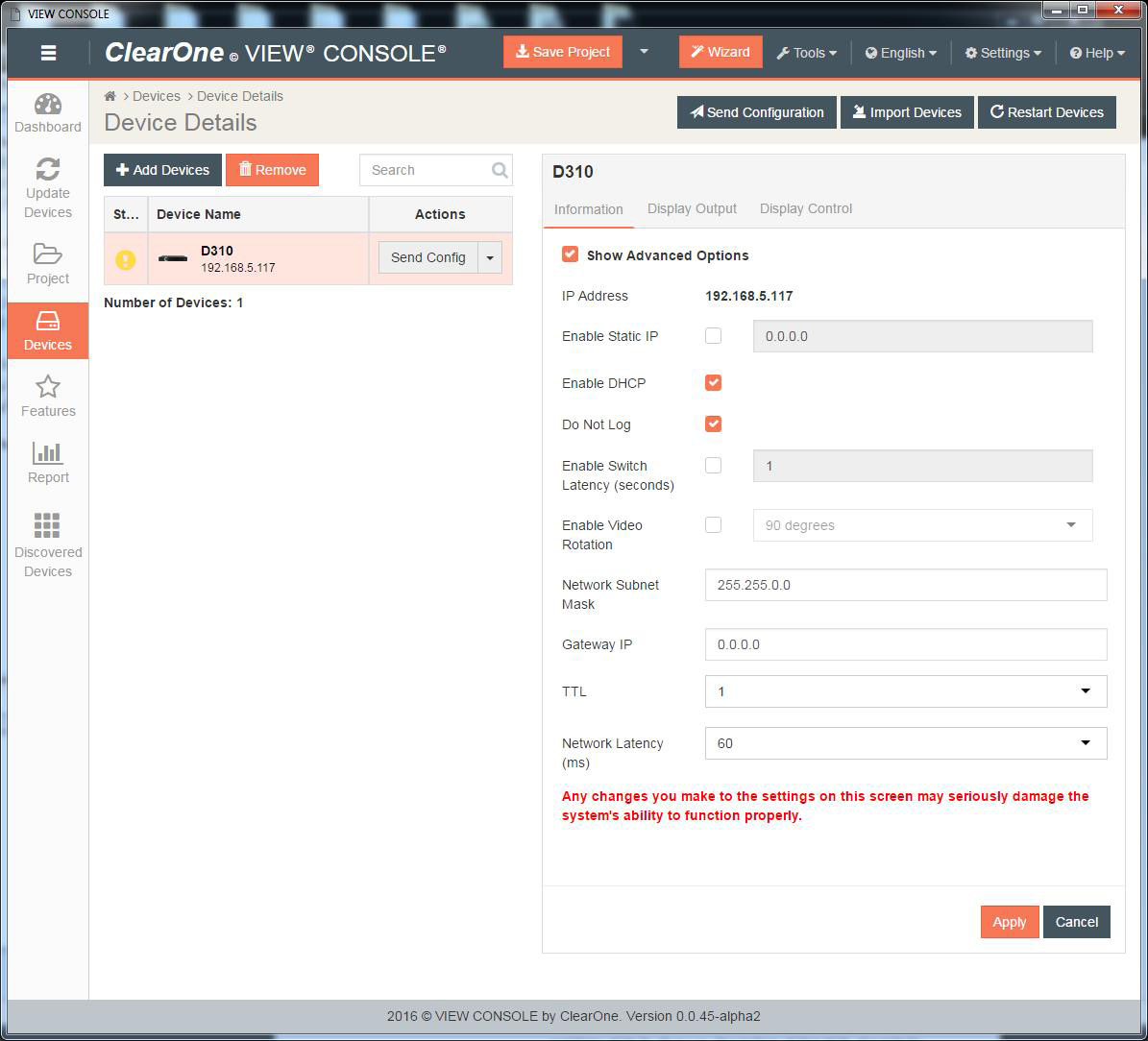Open Update Devices sidebar section
Screen dimensions: 1148x1041
pos(48,188)
